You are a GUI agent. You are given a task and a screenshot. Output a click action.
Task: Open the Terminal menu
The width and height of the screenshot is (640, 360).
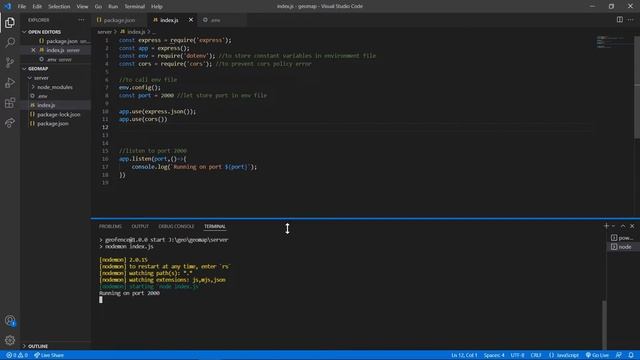point(135,7)
